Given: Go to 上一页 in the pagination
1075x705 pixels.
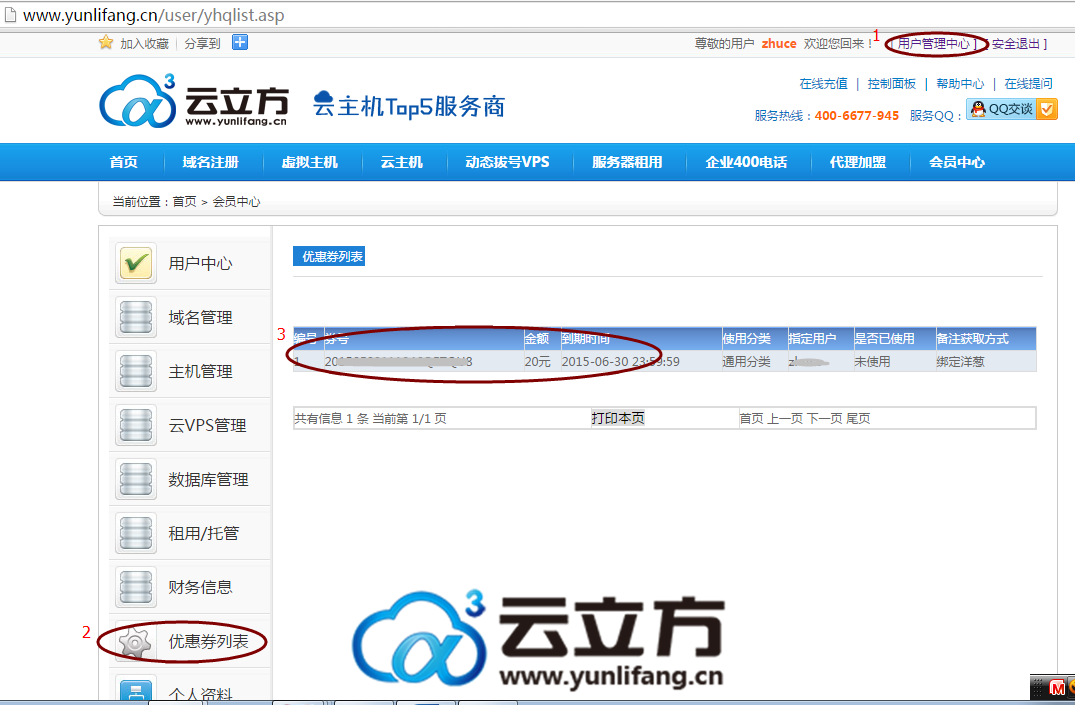Looking at the screenshot, I should (x=785, y=418).
